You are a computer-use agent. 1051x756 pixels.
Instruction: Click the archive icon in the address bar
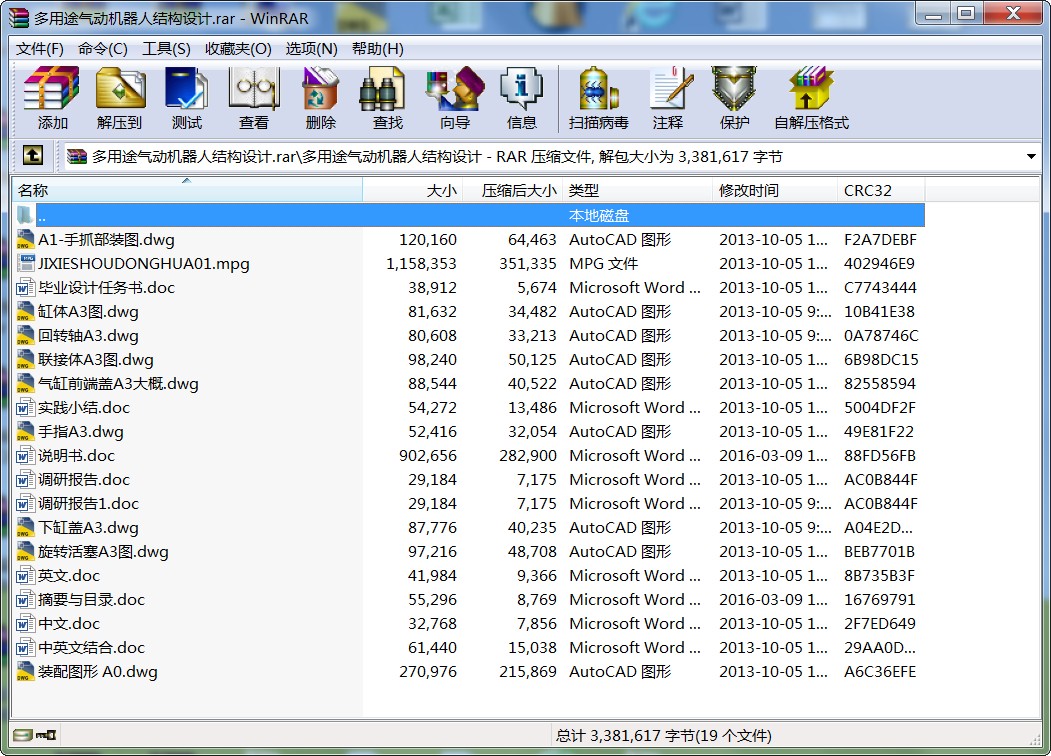(x=76, y=156)
